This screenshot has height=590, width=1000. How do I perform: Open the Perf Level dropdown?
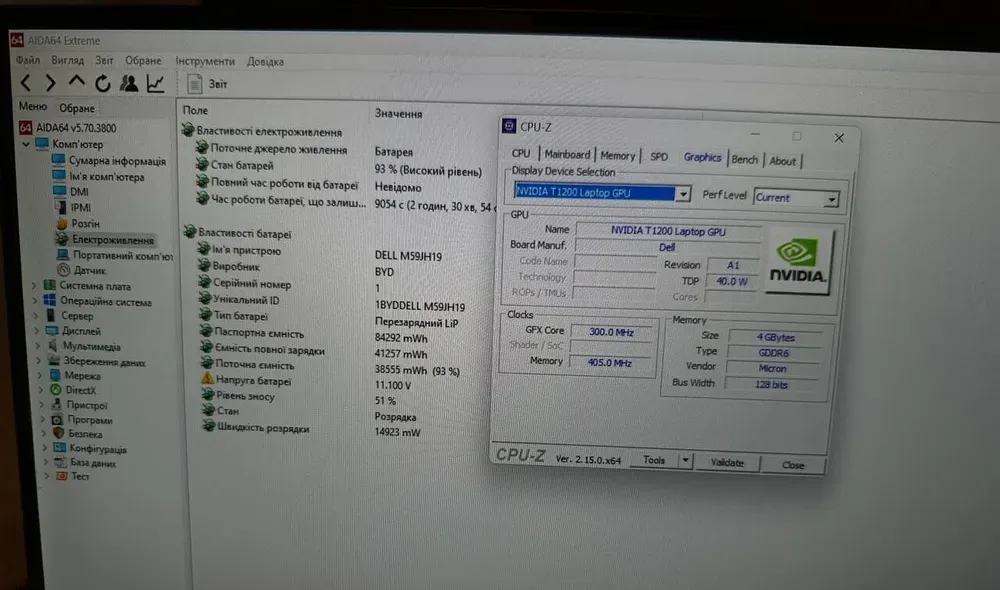pos(831,199)
